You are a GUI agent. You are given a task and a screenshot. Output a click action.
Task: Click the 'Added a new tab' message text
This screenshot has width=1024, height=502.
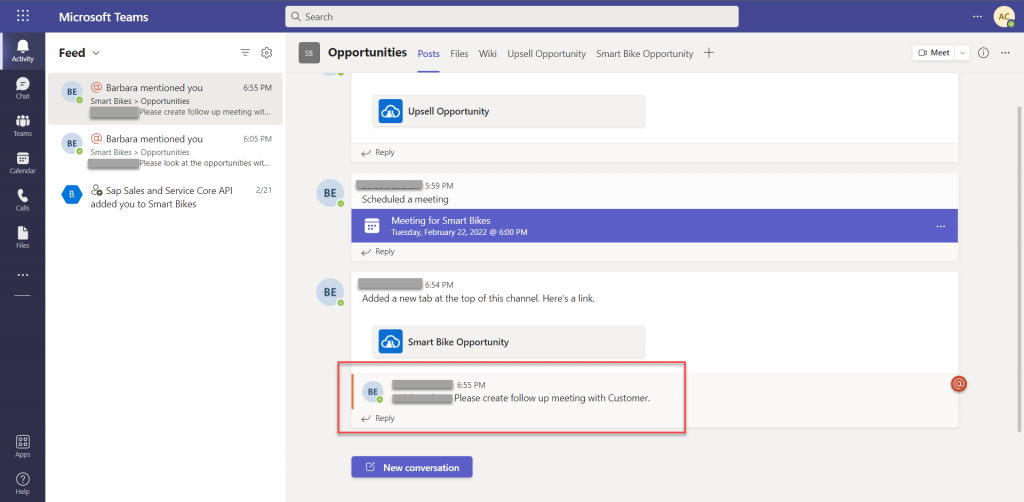pos(478,299)
